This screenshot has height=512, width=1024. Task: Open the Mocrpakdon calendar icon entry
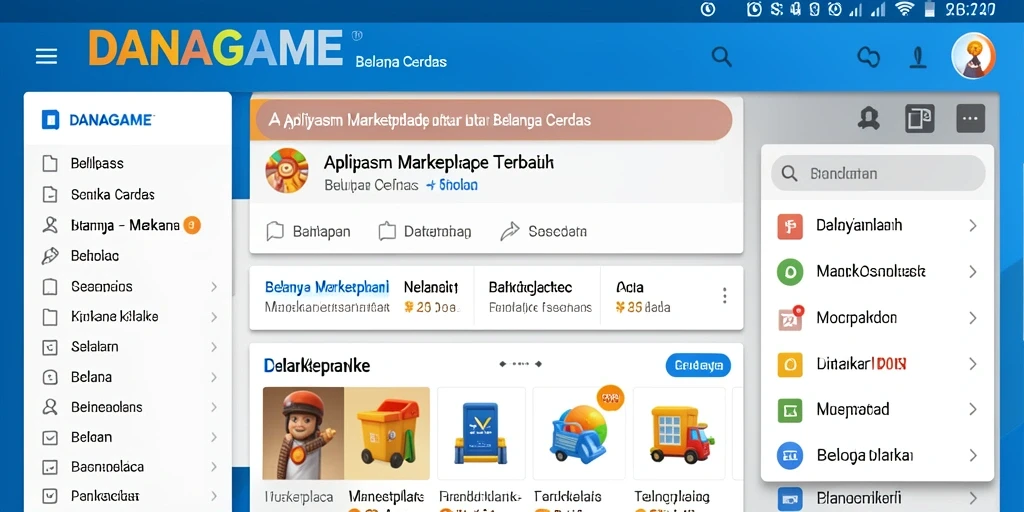[x=878, y=318]
